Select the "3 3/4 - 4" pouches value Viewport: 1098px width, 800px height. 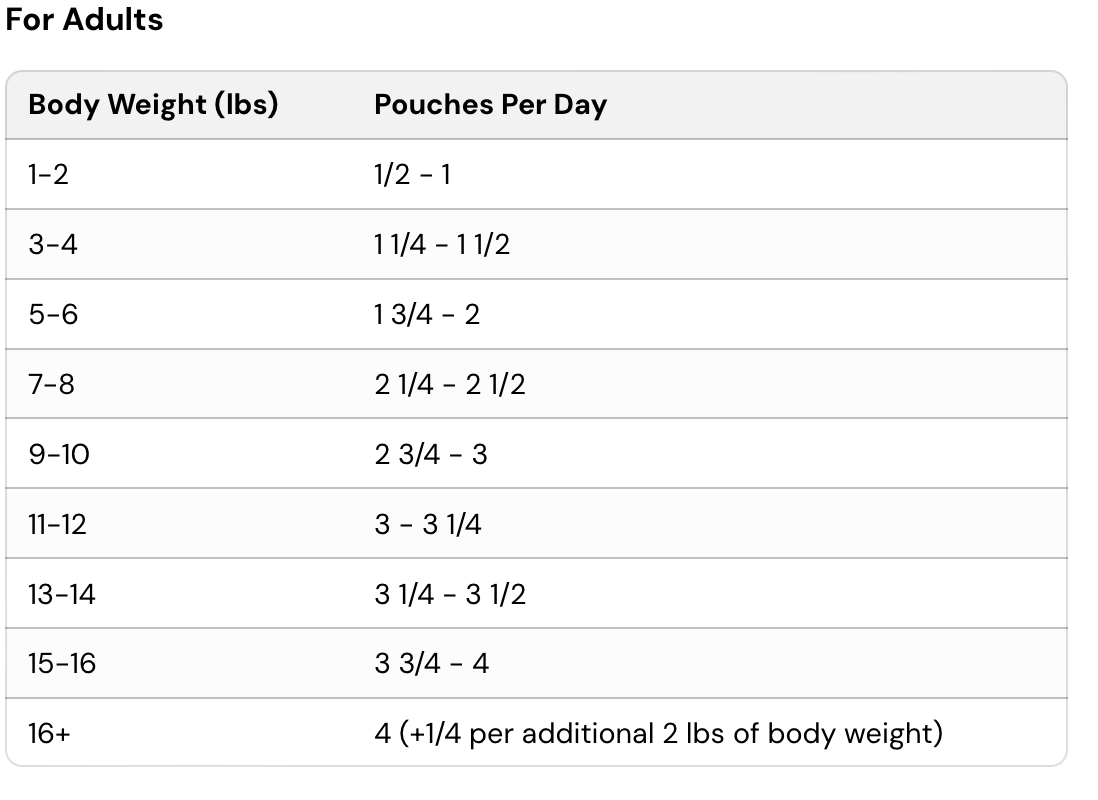(x=432, y=664)
